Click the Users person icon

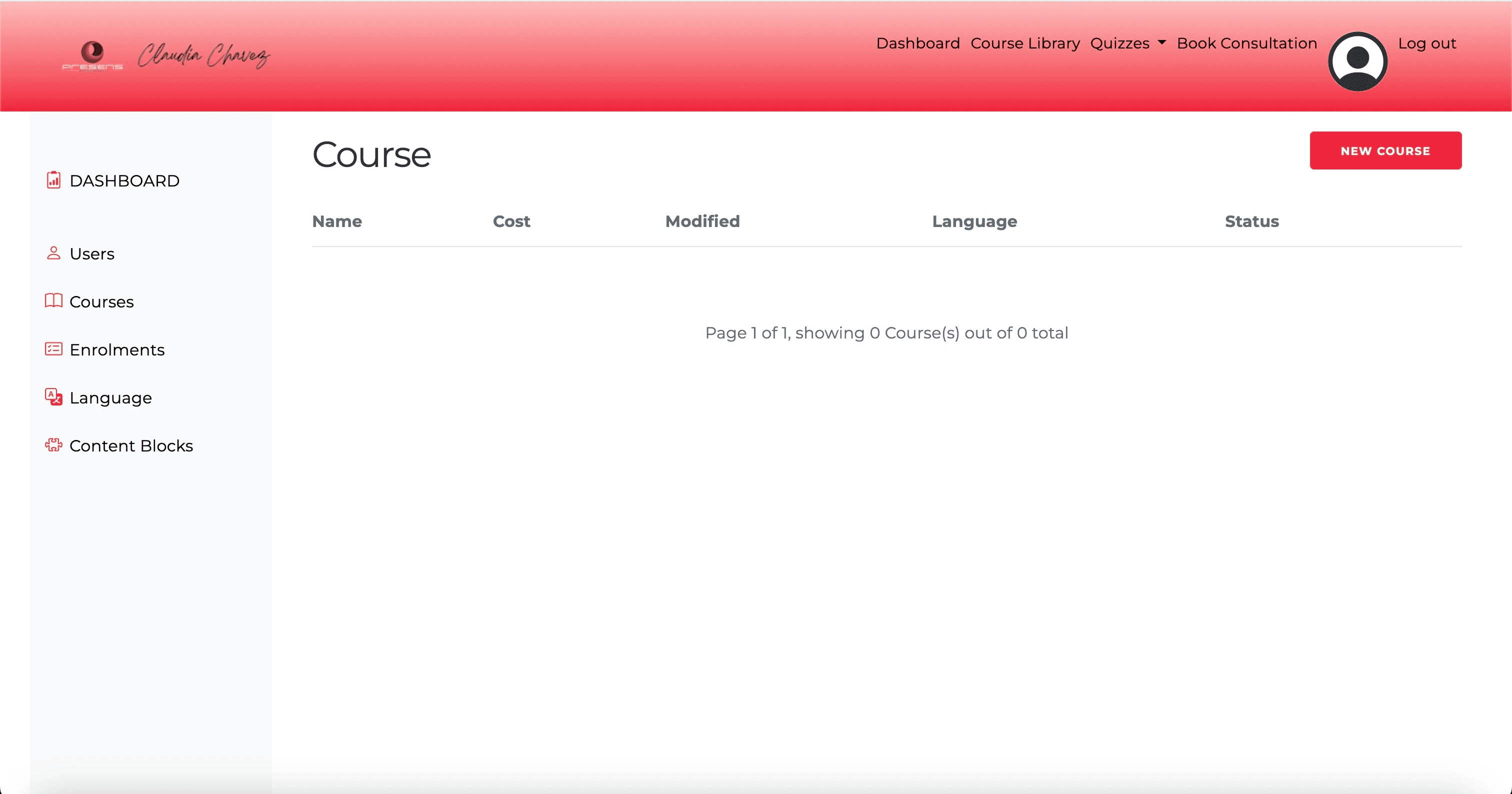point(53,253)
